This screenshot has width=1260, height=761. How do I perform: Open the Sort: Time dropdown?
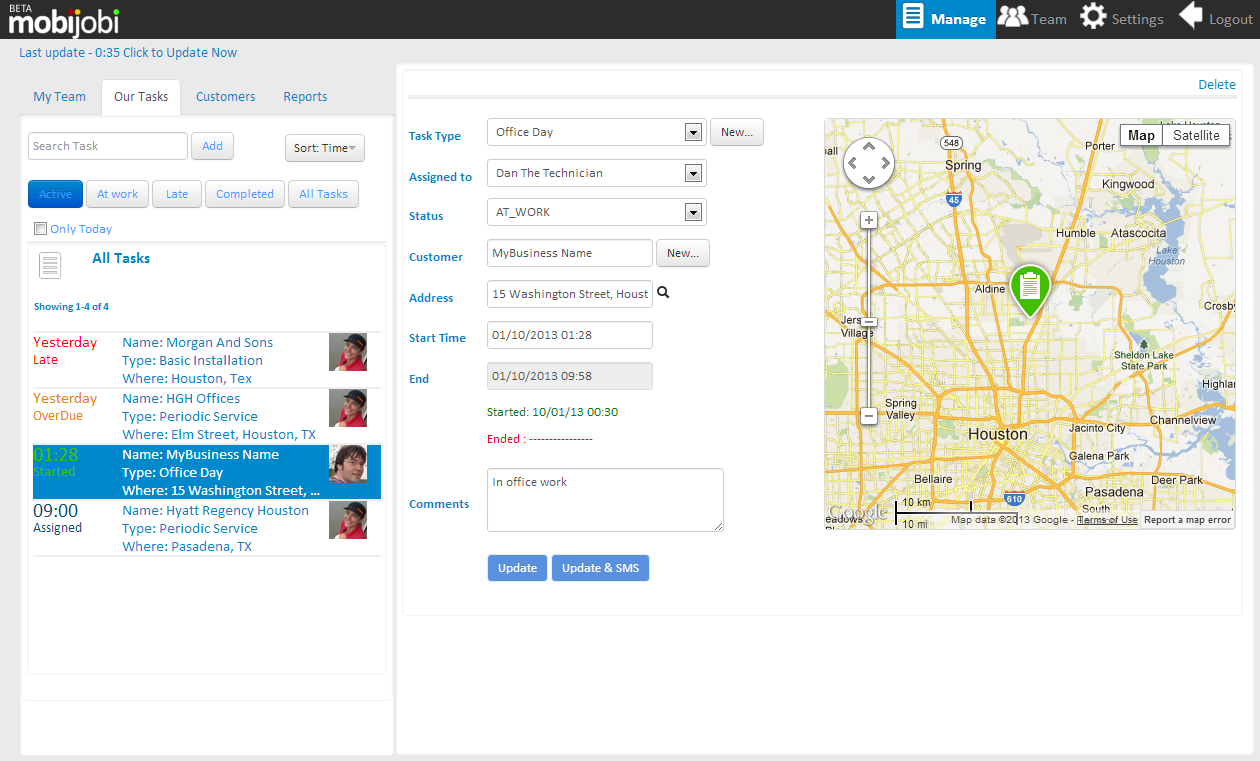[x=325, y=148]
